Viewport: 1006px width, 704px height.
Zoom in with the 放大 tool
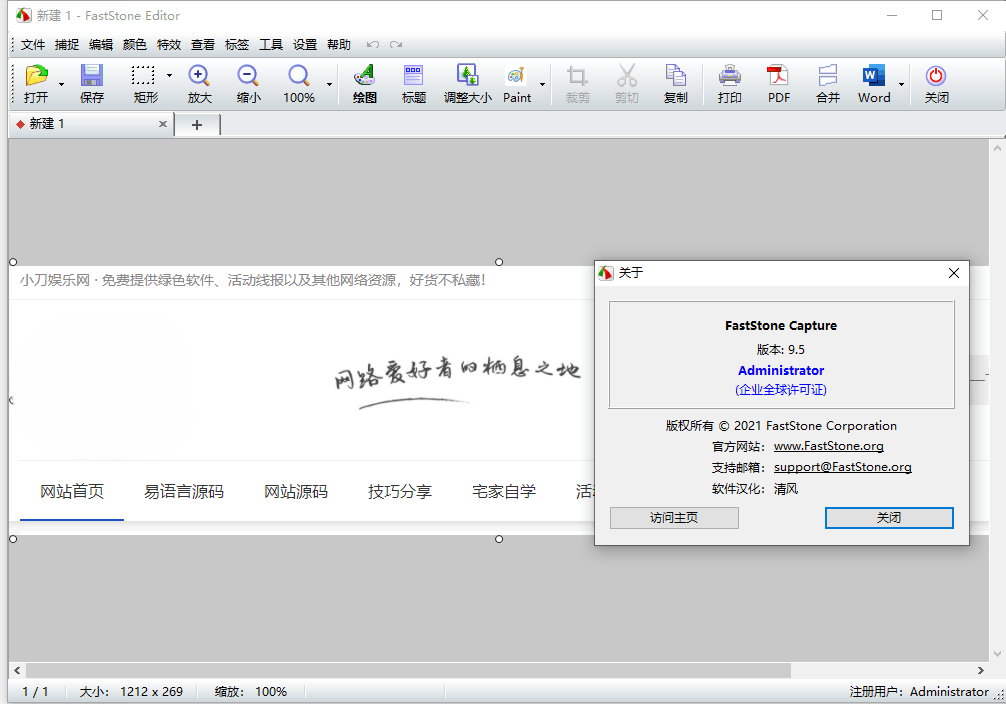coord(199,83)
